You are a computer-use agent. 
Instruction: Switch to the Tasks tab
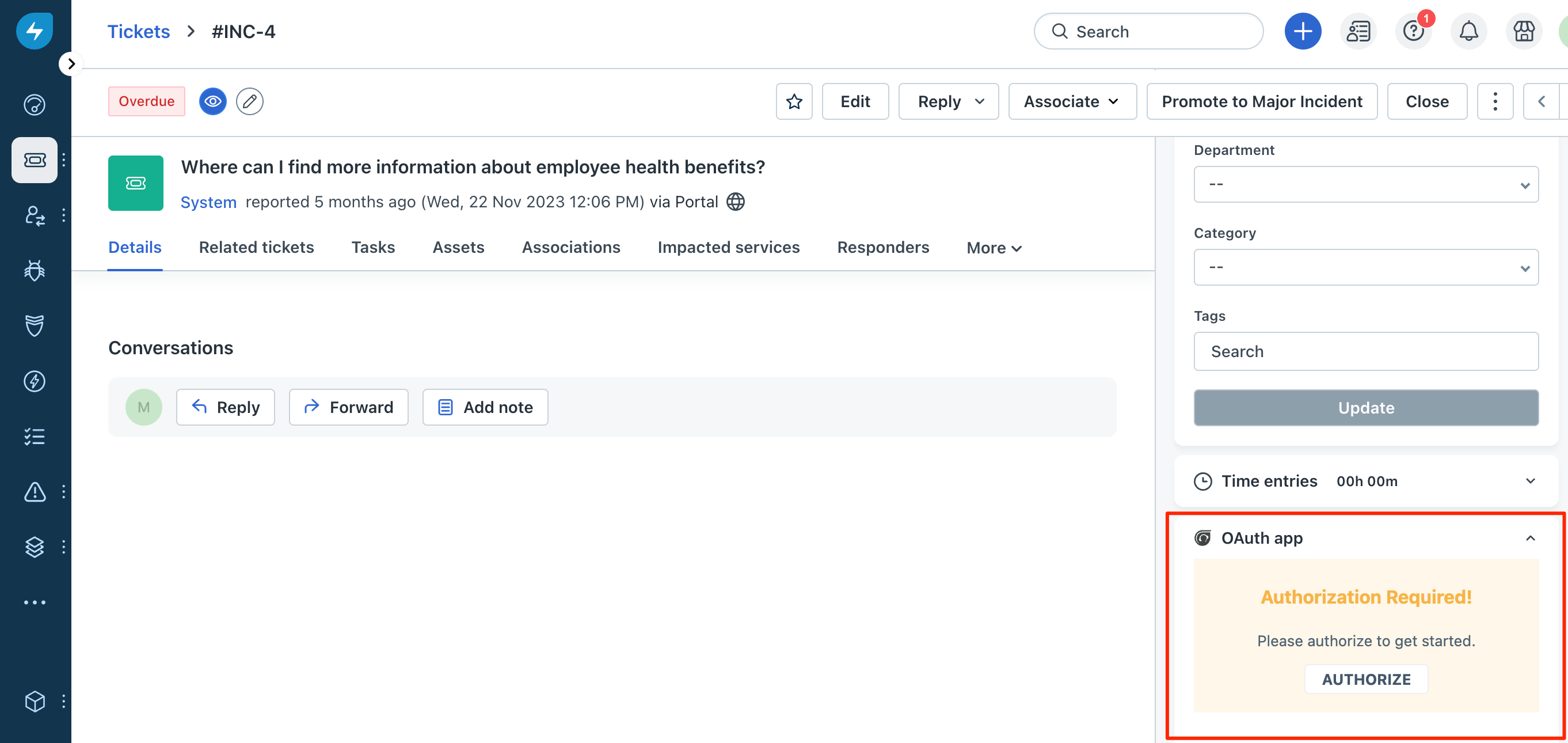click(x=373, y=247)
